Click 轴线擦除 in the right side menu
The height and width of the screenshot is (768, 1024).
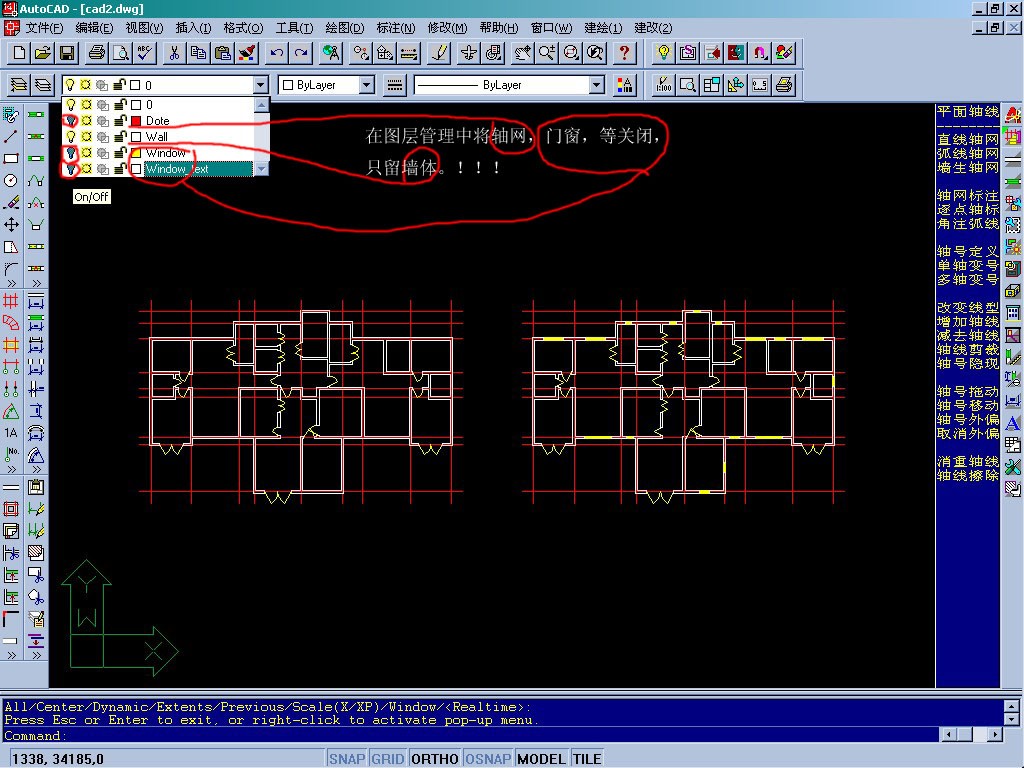click(967, 475)
